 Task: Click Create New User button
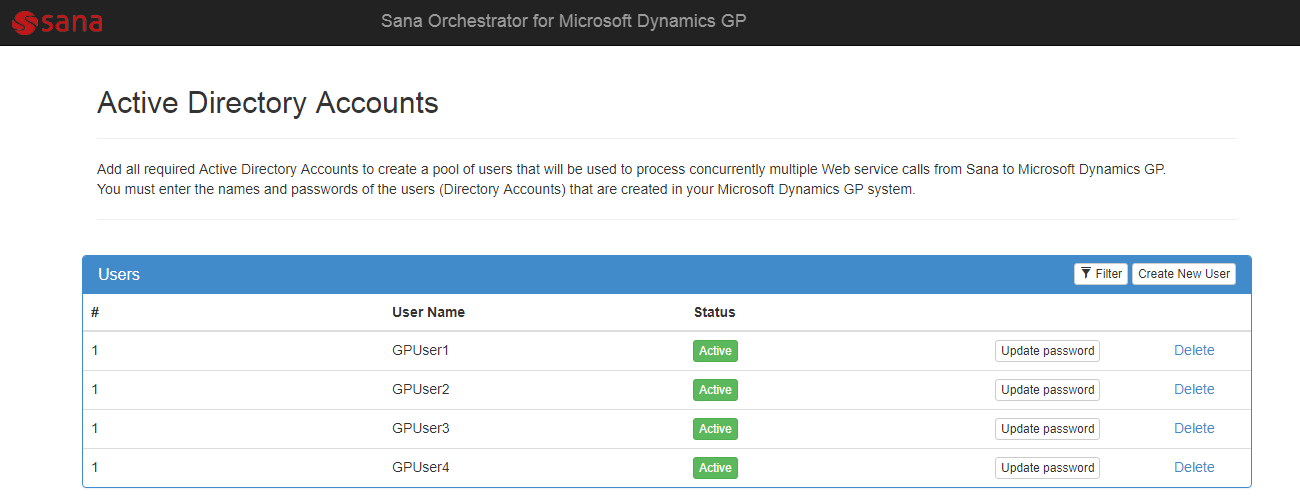[1184, 274]
